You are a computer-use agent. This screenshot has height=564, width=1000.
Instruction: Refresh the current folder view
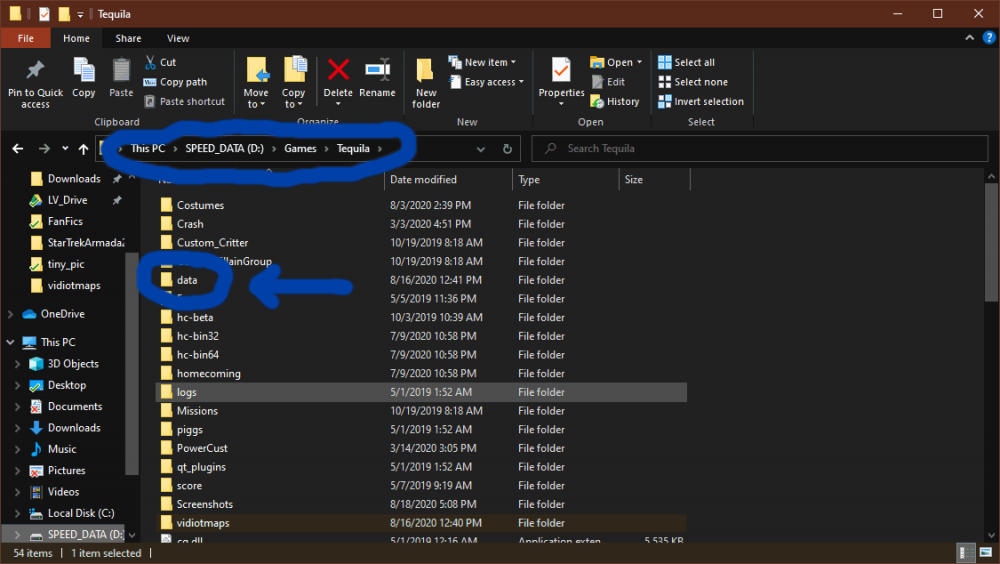tap(507, 149)
